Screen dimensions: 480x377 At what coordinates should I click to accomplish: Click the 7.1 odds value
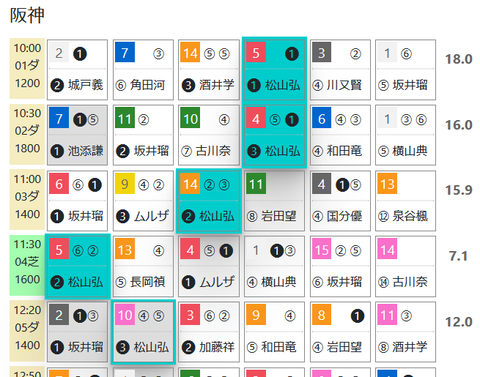click(458, 256)
